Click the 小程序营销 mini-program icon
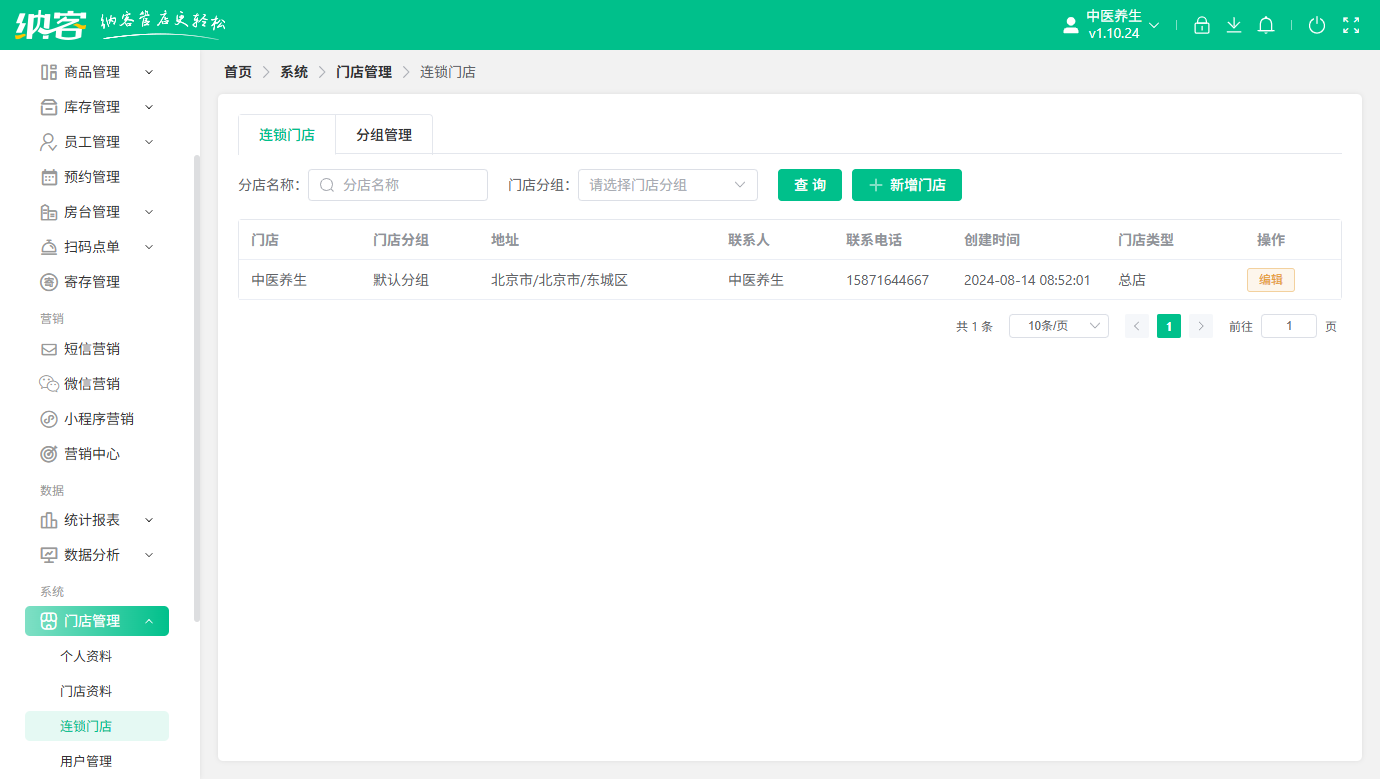The image size is (1380, 779). [x=48, y=419]
